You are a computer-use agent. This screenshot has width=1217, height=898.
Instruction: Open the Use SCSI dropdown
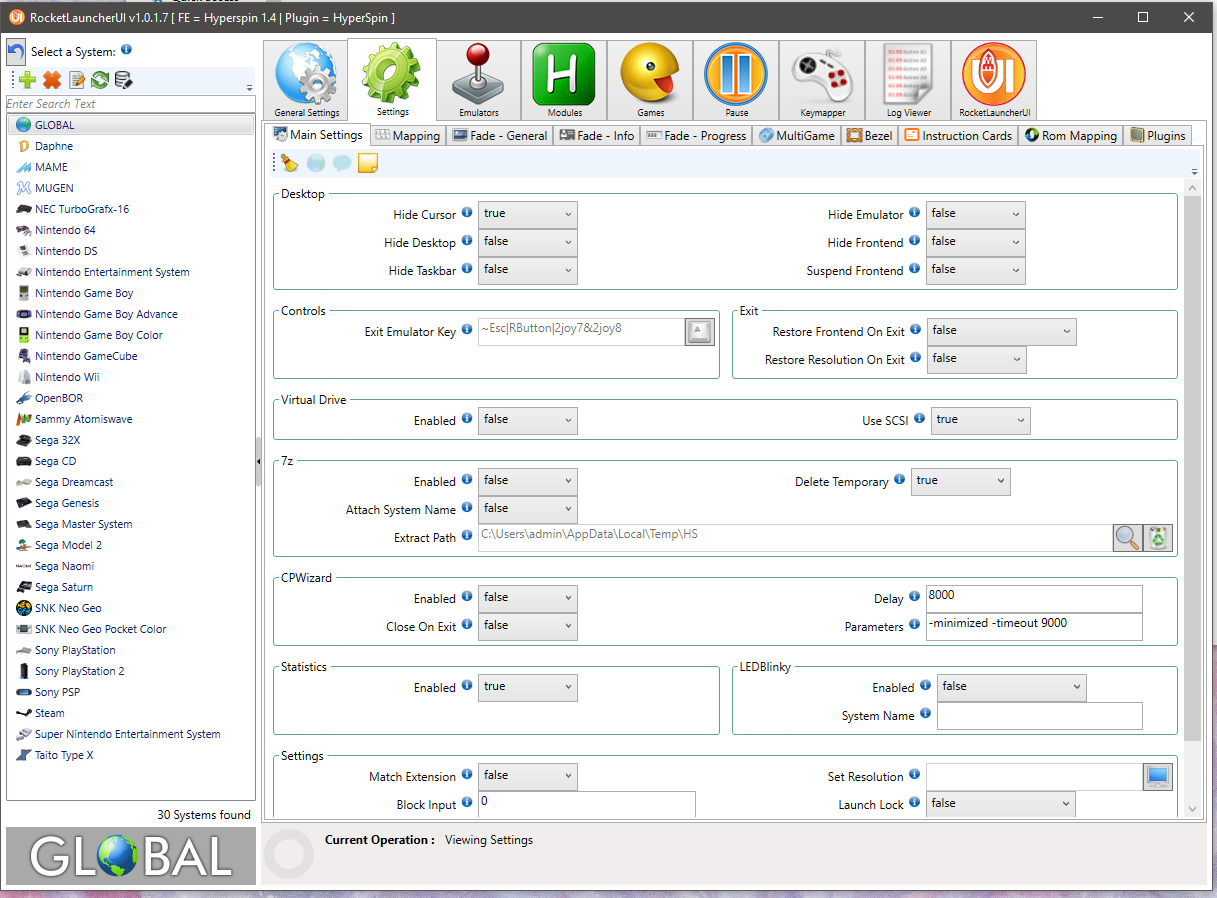click(981, 420)
